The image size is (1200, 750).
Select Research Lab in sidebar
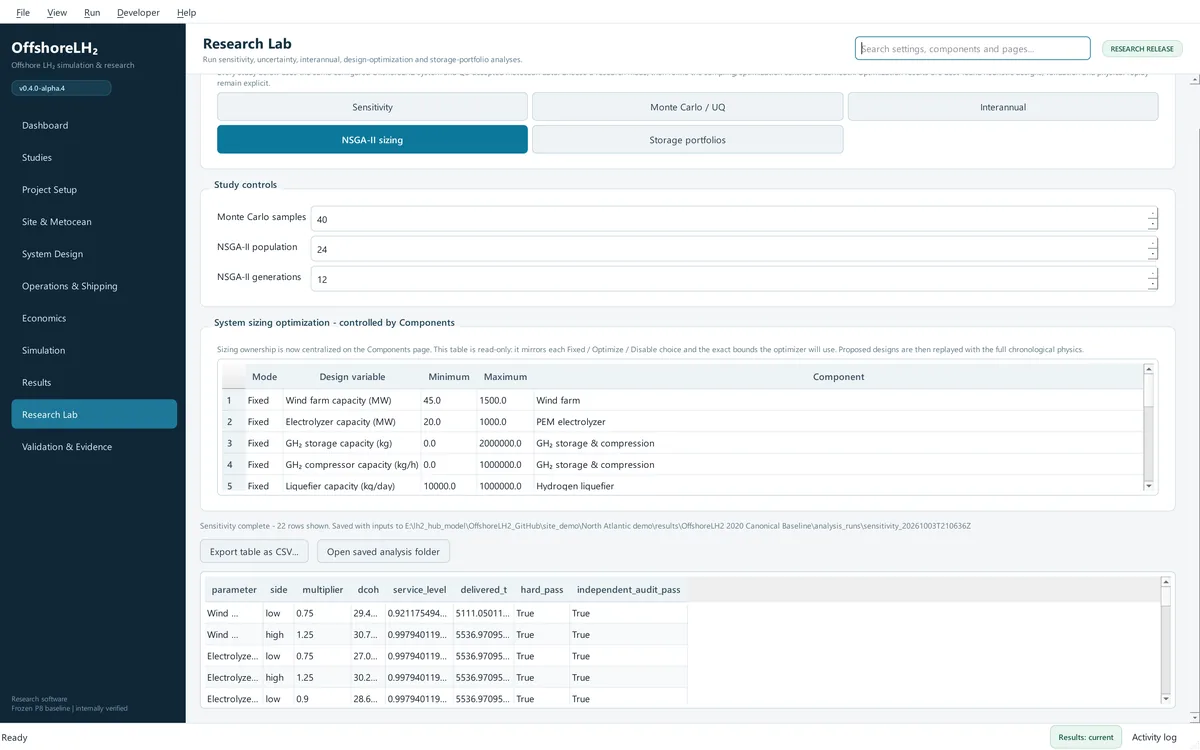pos(94,414)
